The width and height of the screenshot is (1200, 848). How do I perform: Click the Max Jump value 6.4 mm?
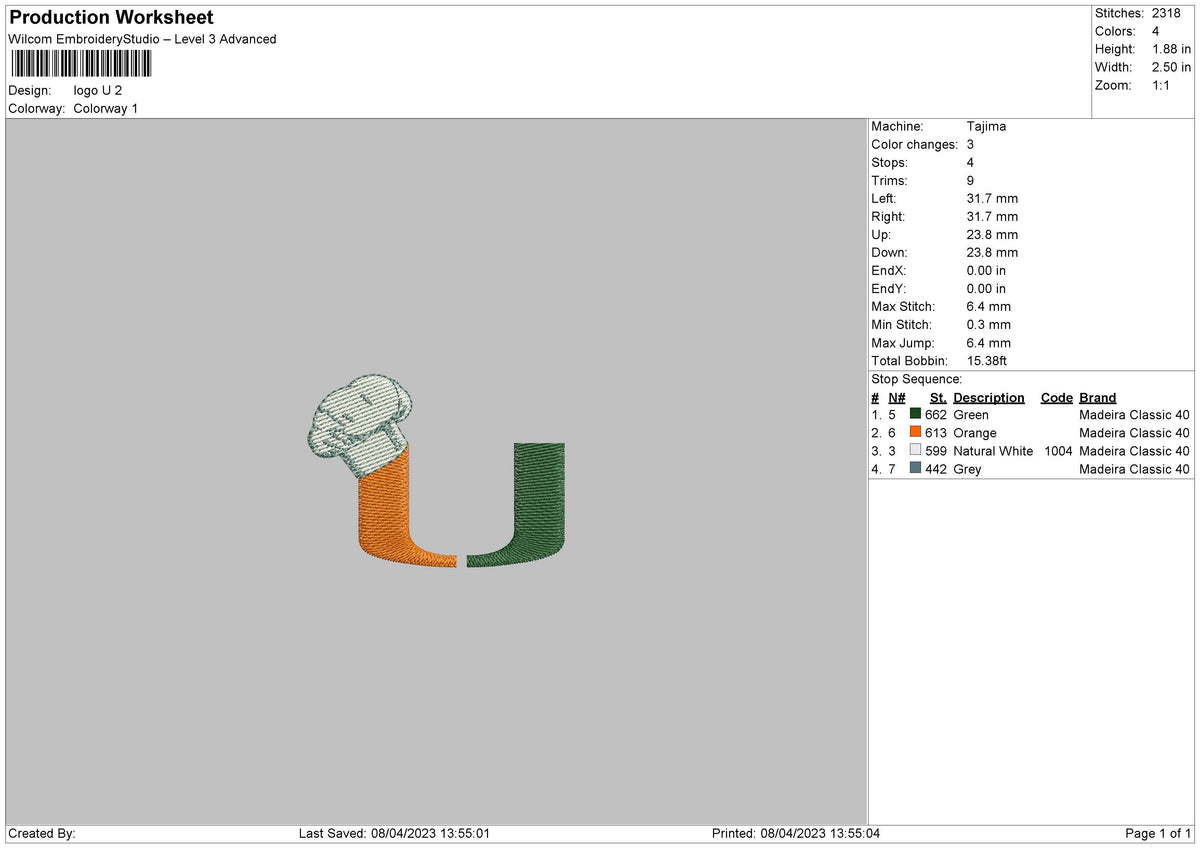pos(989,342)
